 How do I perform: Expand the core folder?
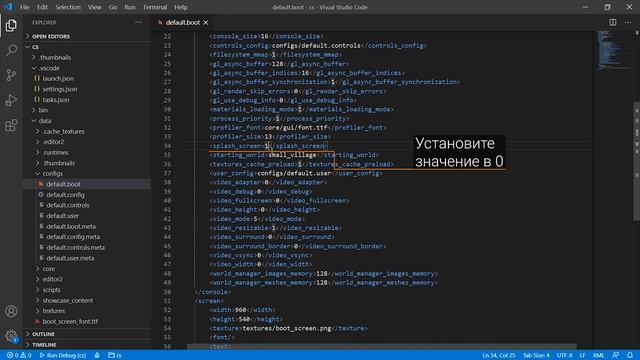pos(87,269)
